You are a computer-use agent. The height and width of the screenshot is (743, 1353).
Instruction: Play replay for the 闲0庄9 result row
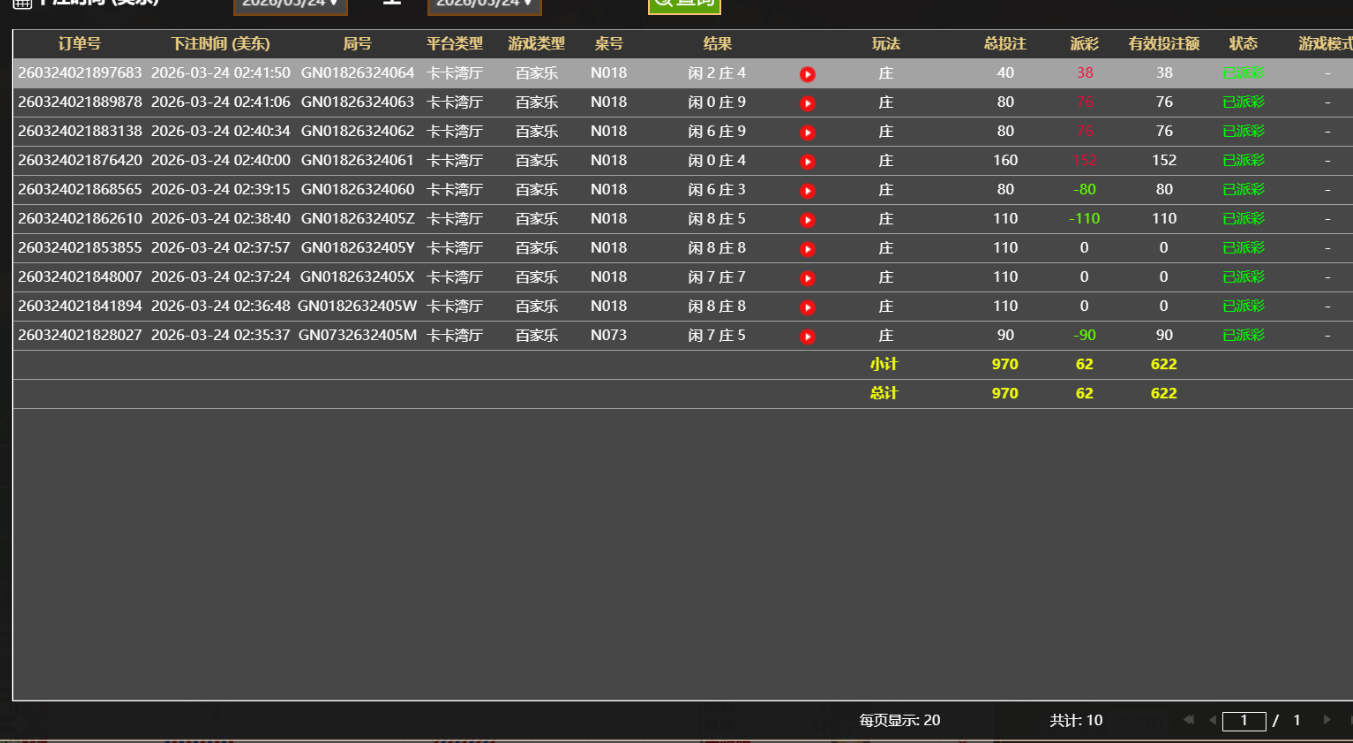click(807, 102)
